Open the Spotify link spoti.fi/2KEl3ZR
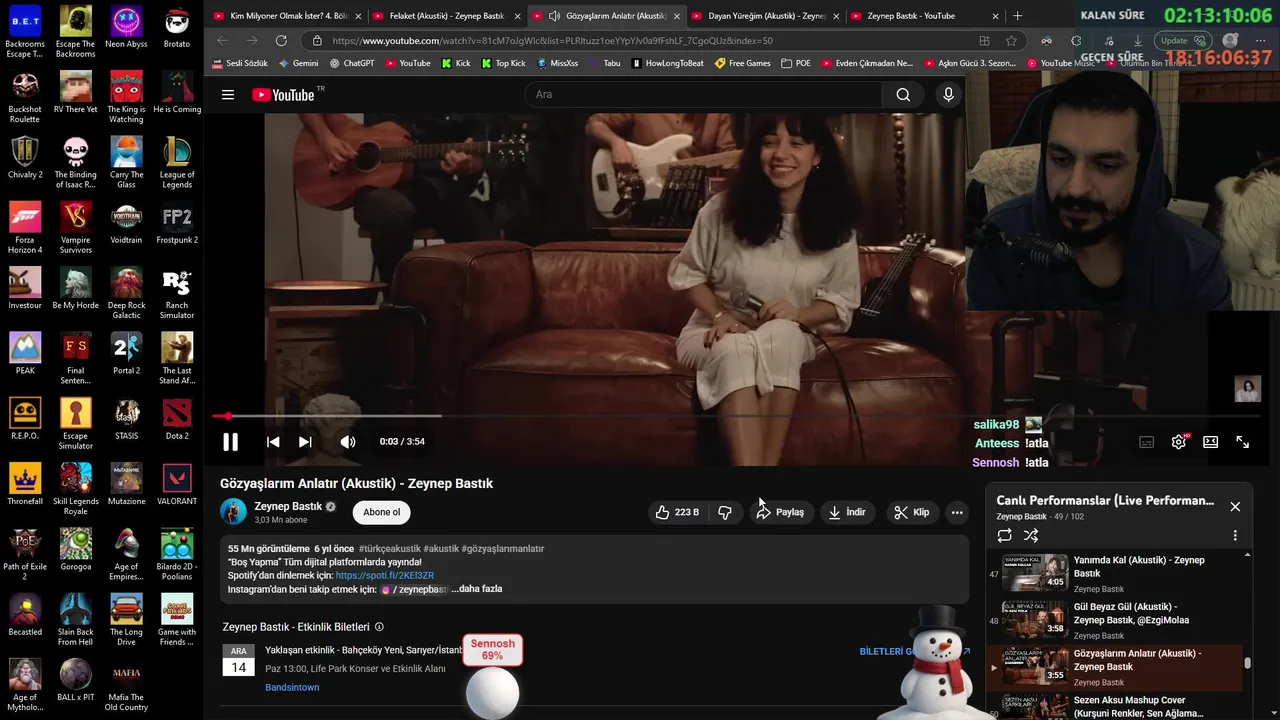1280x720 pixels. pyautogui.click(x=385, y=576)
